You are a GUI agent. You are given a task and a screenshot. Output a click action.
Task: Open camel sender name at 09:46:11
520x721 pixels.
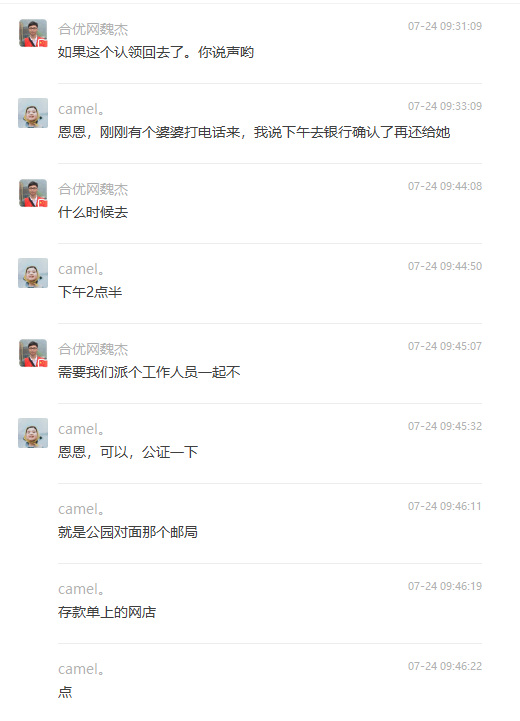pyautogui.click(x=81, y=509)
